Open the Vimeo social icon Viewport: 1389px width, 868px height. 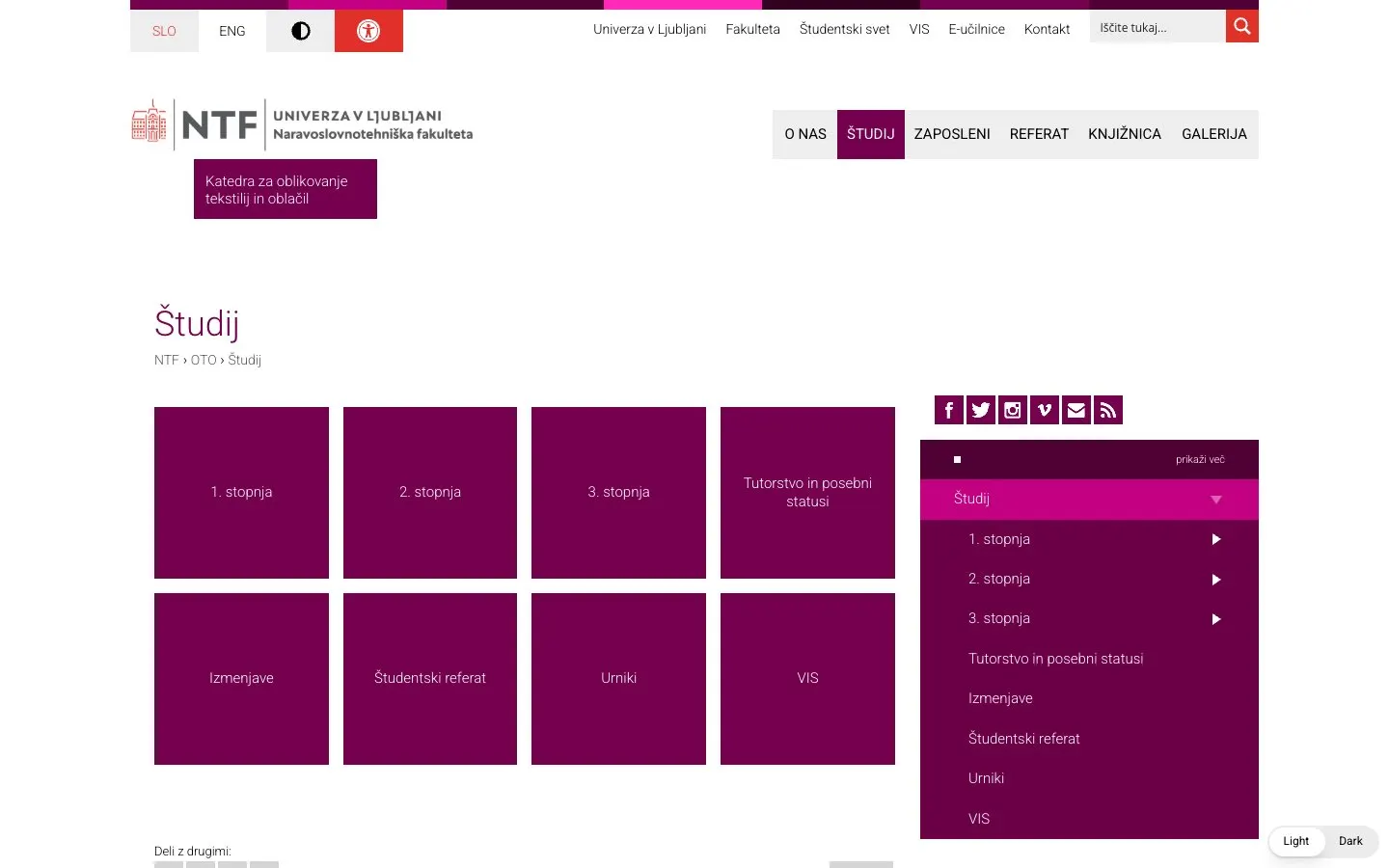click(1045, 410)
